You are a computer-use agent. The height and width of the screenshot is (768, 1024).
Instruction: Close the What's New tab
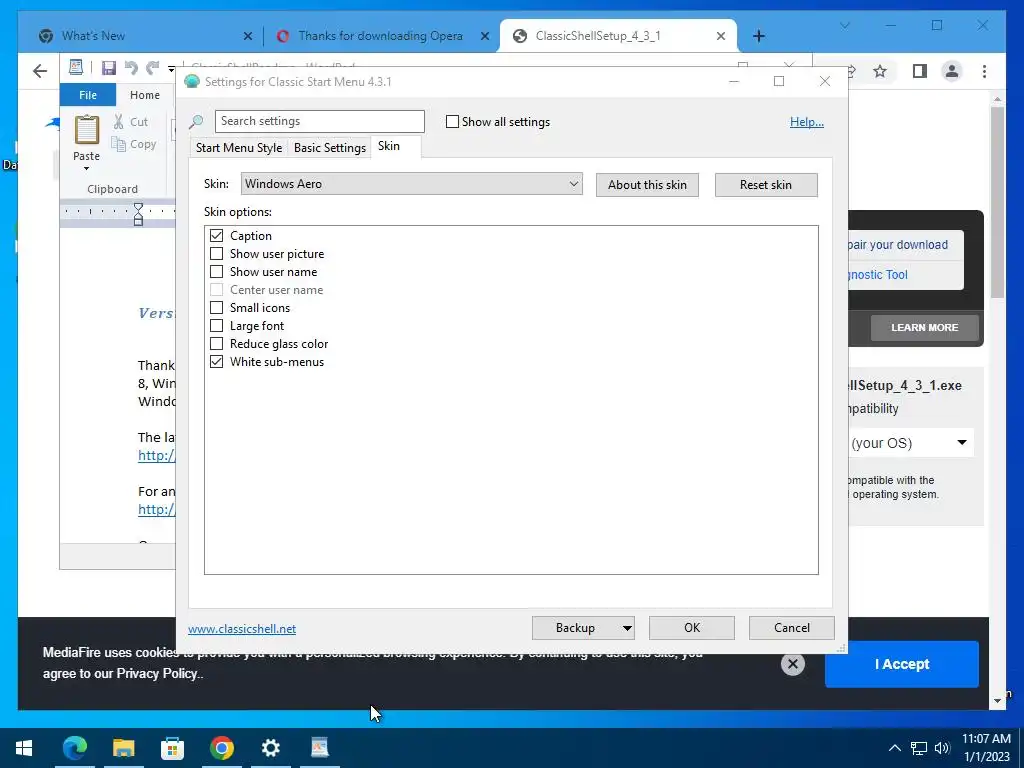click(248, 37)
